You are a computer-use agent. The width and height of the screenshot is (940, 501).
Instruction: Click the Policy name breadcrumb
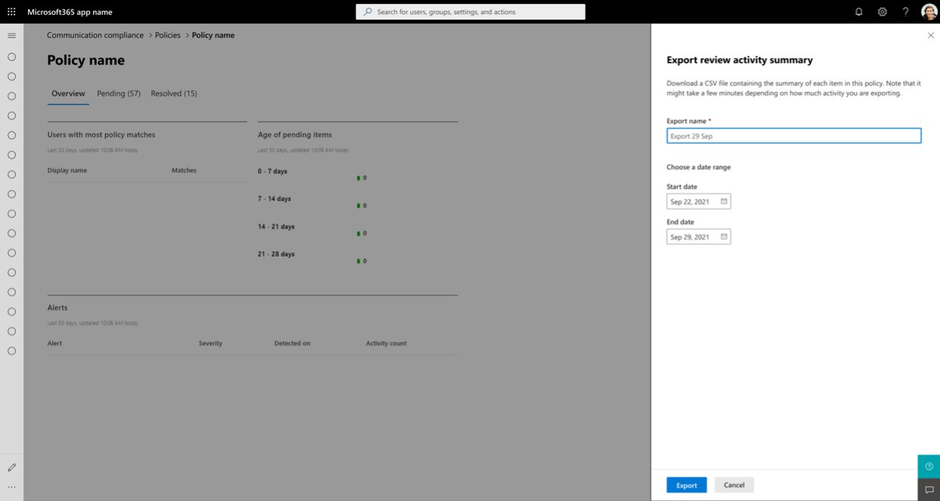click(213, 35)
